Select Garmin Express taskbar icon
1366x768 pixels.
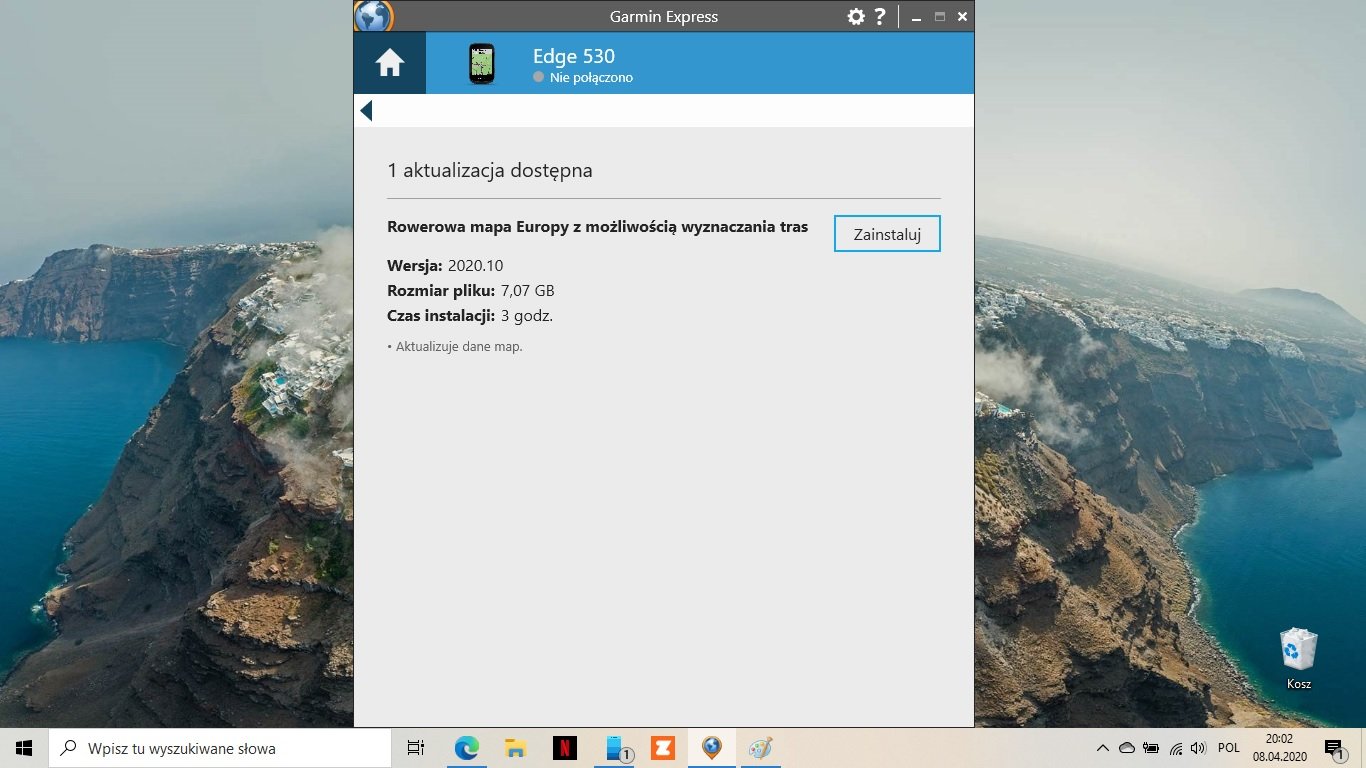pos(711,748)
